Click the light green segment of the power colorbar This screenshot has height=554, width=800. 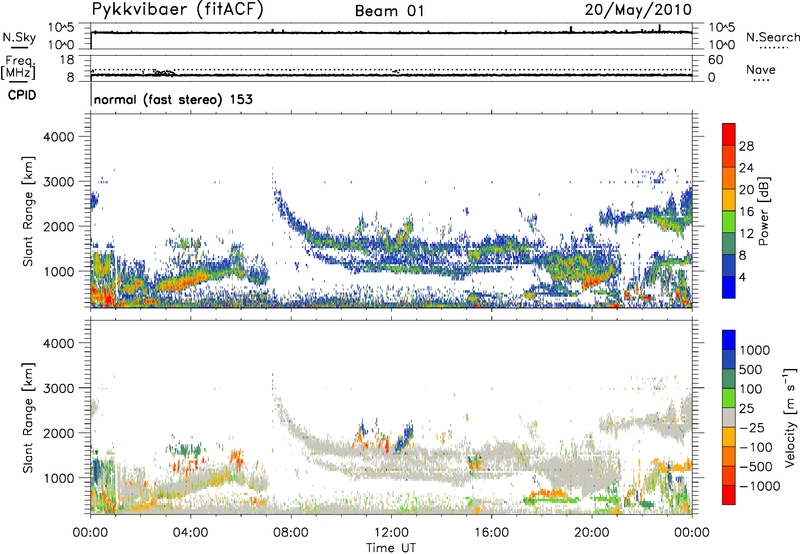(x=729, y=221)
